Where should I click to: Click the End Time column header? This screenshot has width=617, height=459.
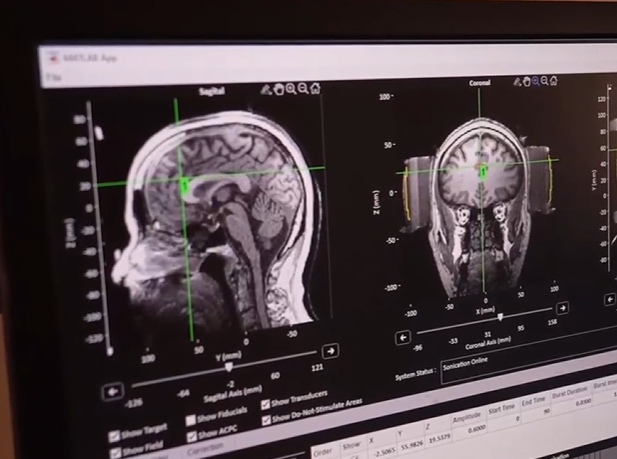(534, 401)
